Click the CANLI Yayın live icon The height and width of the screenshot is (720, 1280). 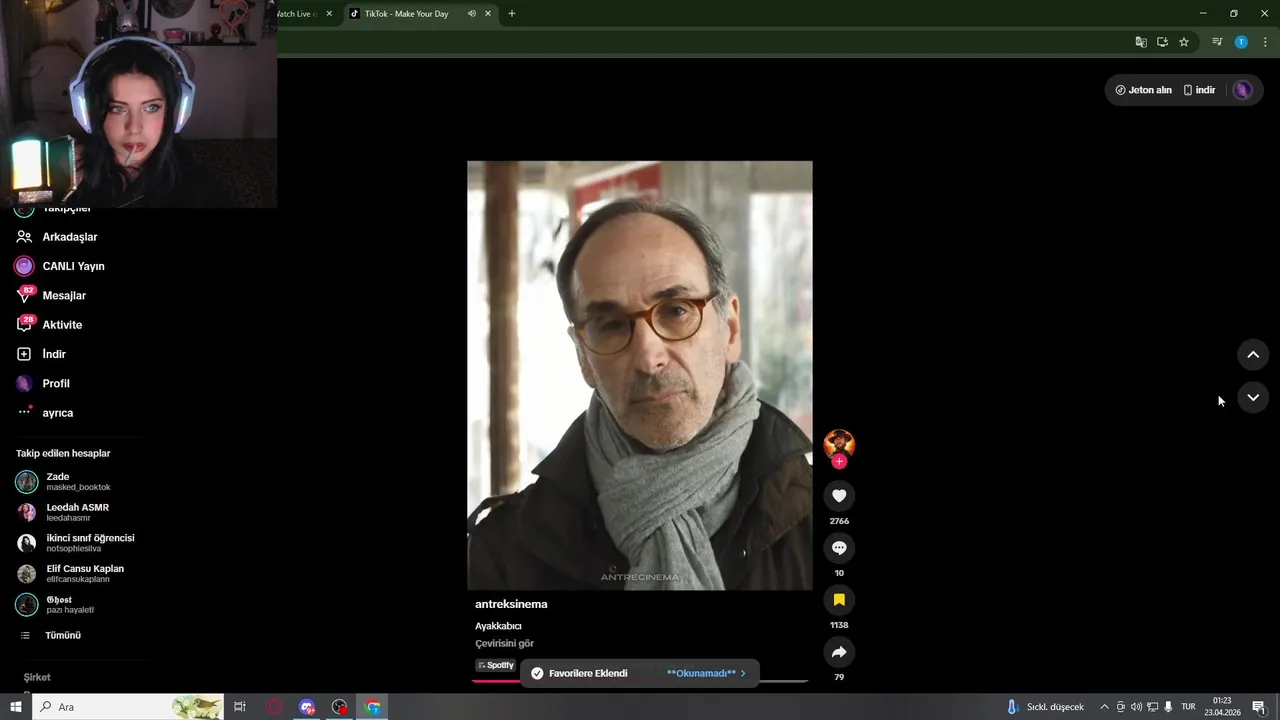pyautogui.click(x=24, y=266)
